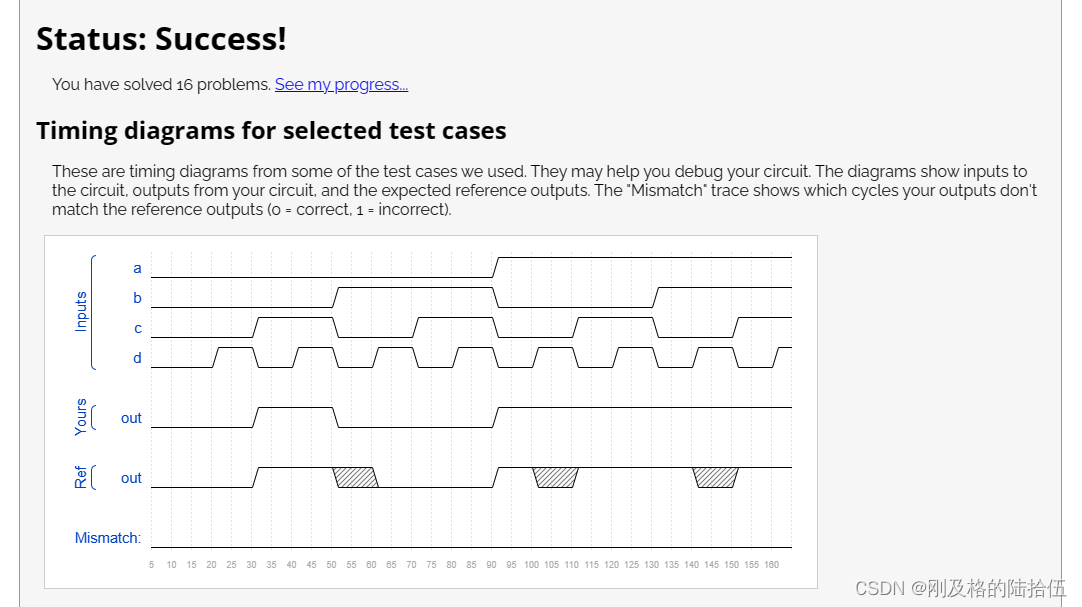The width and height of the screenshot is (1082, 607).
Task: Click the Status: Success! heading
Action: [161, 39]
